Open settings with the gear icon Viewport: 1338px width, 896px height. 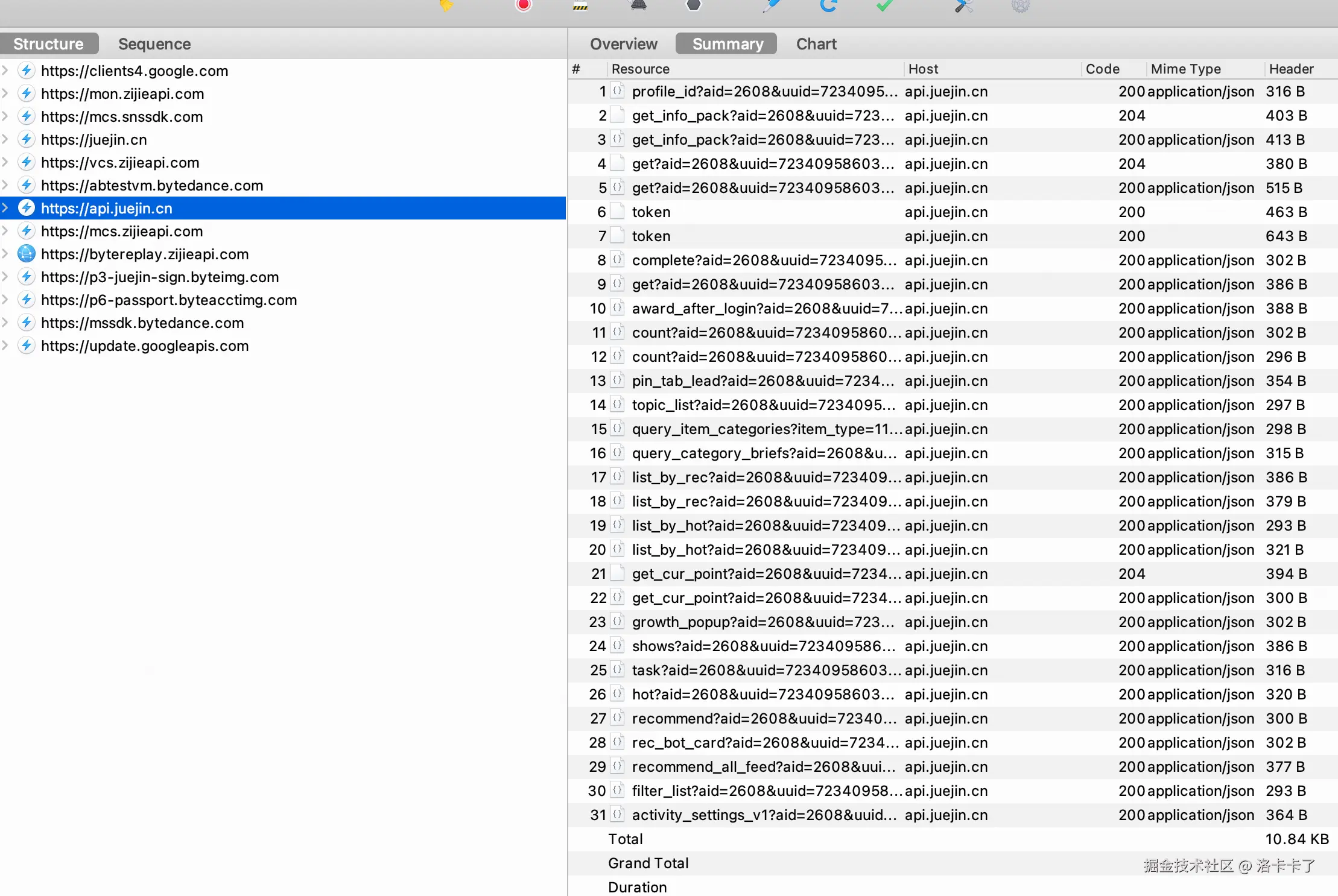tap(1020, 5)
